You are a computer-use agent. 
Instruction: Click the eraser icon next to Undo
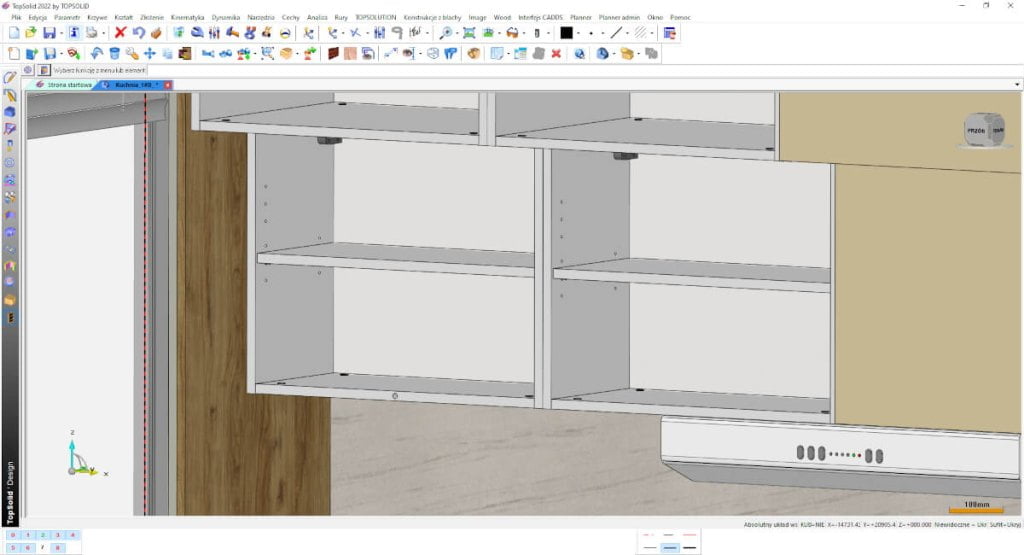pos(155,33)
